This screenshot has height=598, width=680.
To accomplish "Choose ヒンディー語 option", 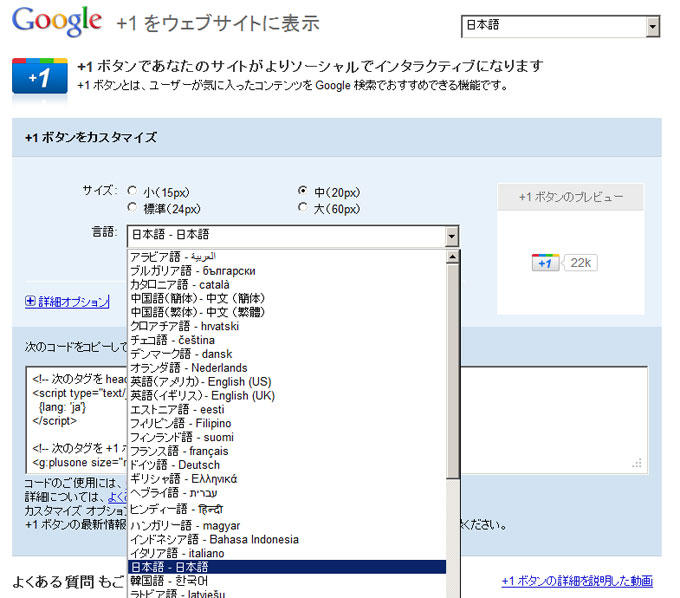I will pos(287,509).
